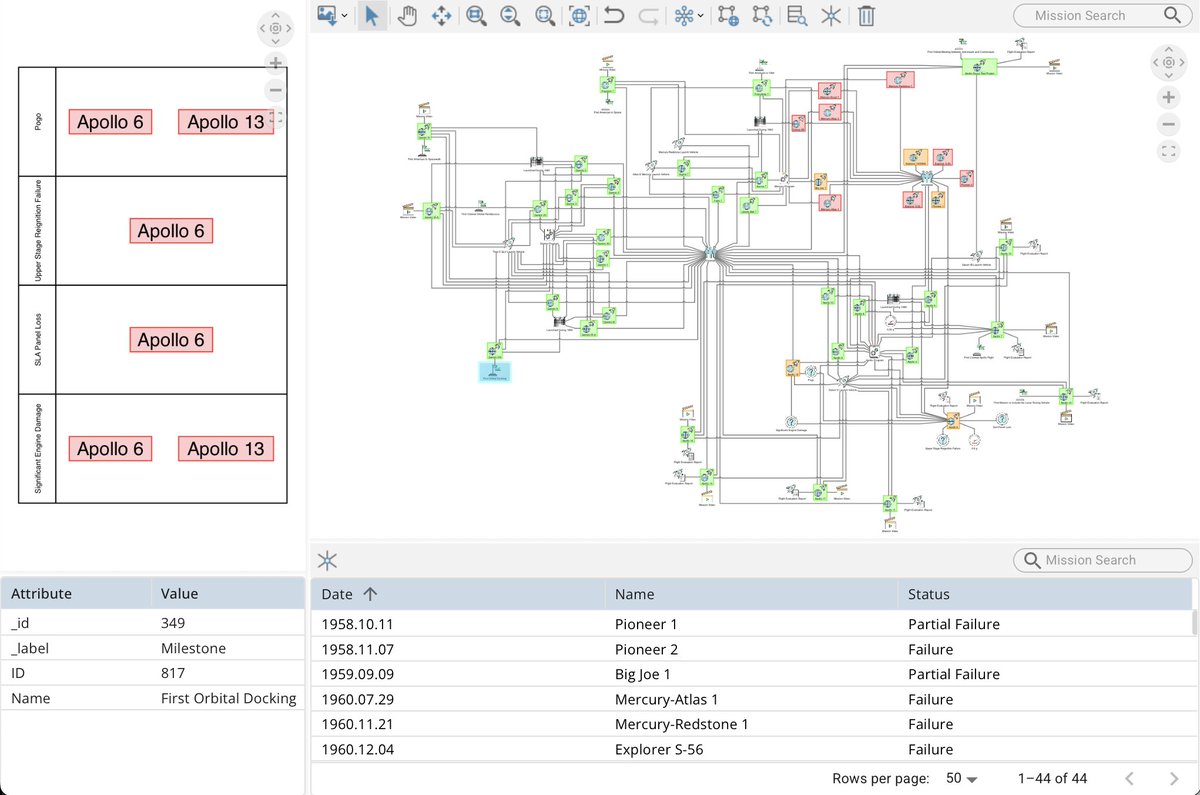The width and height of the screenshot is (1200, 795).
Task: Click the Attribute column header
Action: tap(75, 593)
